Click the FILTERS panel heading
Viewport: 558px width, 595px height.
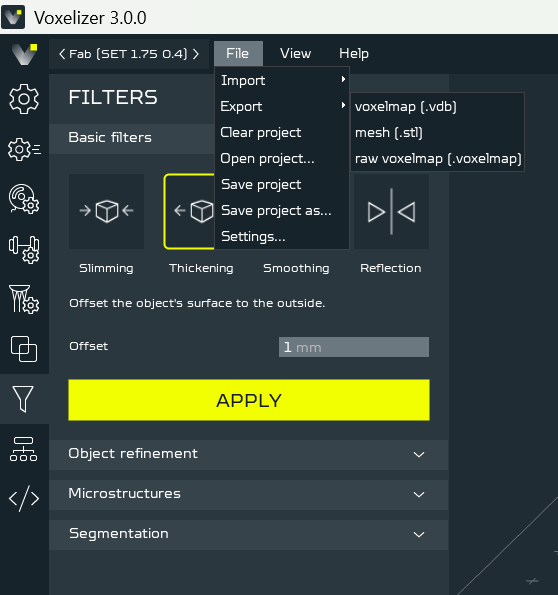click(x=113, y=98)
